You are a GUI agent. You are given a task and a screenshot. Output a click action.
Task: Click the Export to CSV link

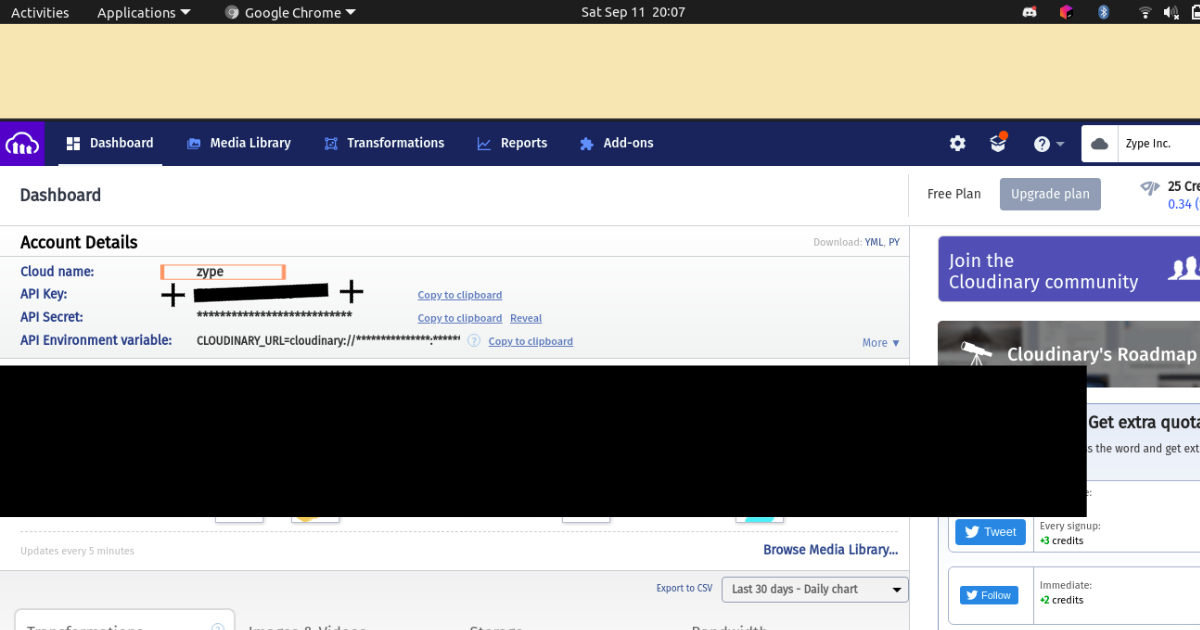(684, 588)
